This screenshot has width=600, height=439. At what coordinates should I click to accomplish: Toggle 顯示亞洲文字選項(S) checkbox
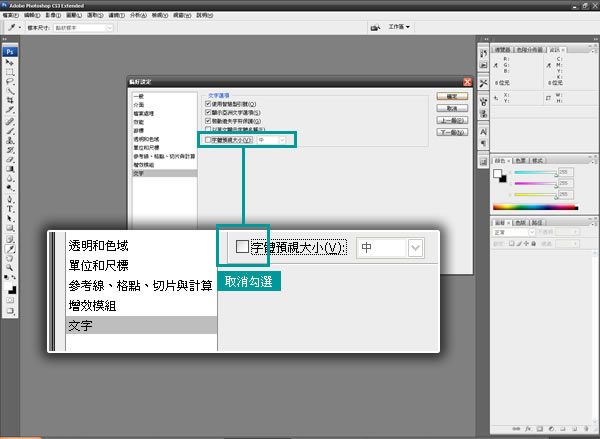pos(208,112)
